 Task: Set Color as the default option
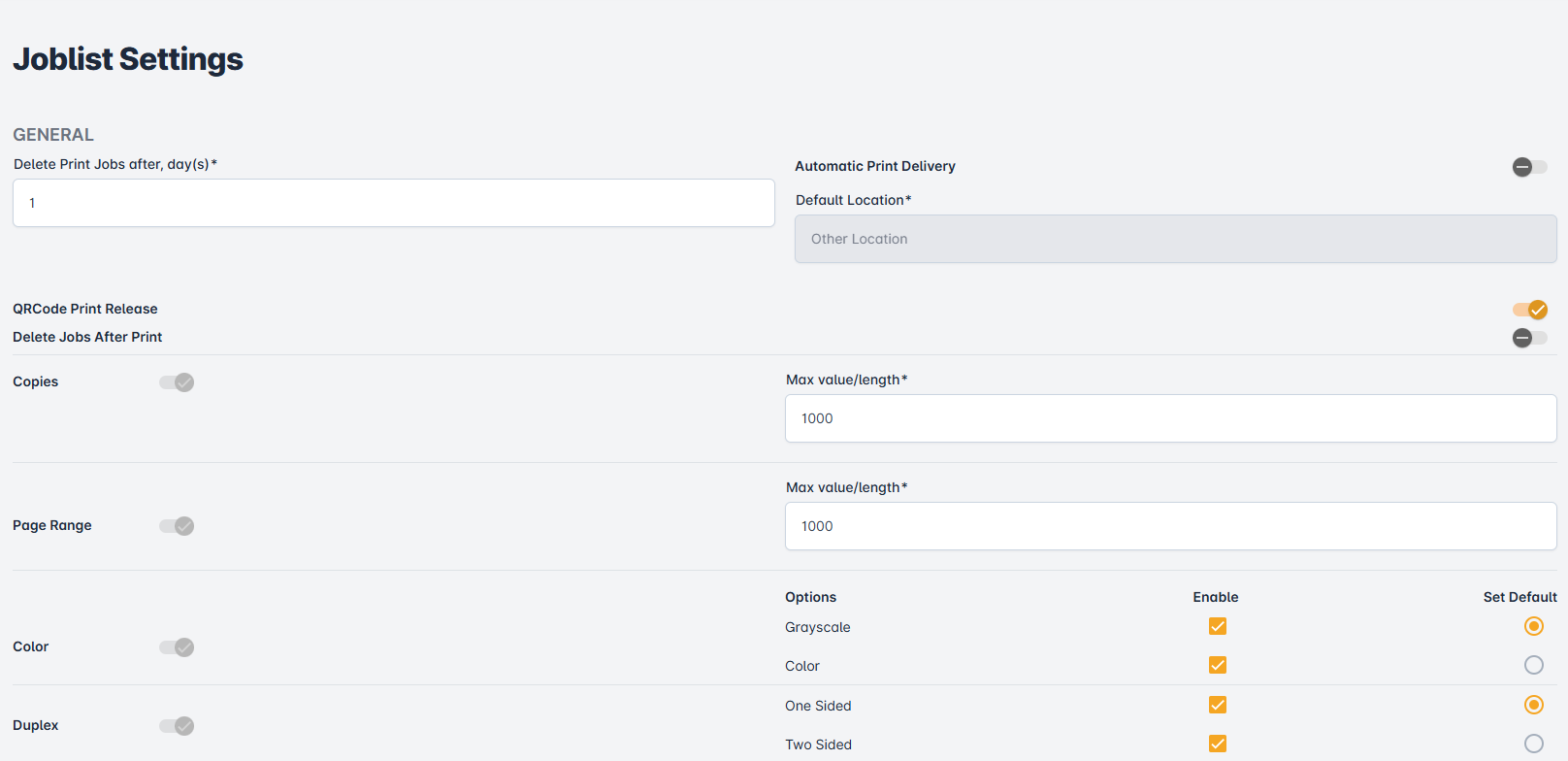[1533, 665]
